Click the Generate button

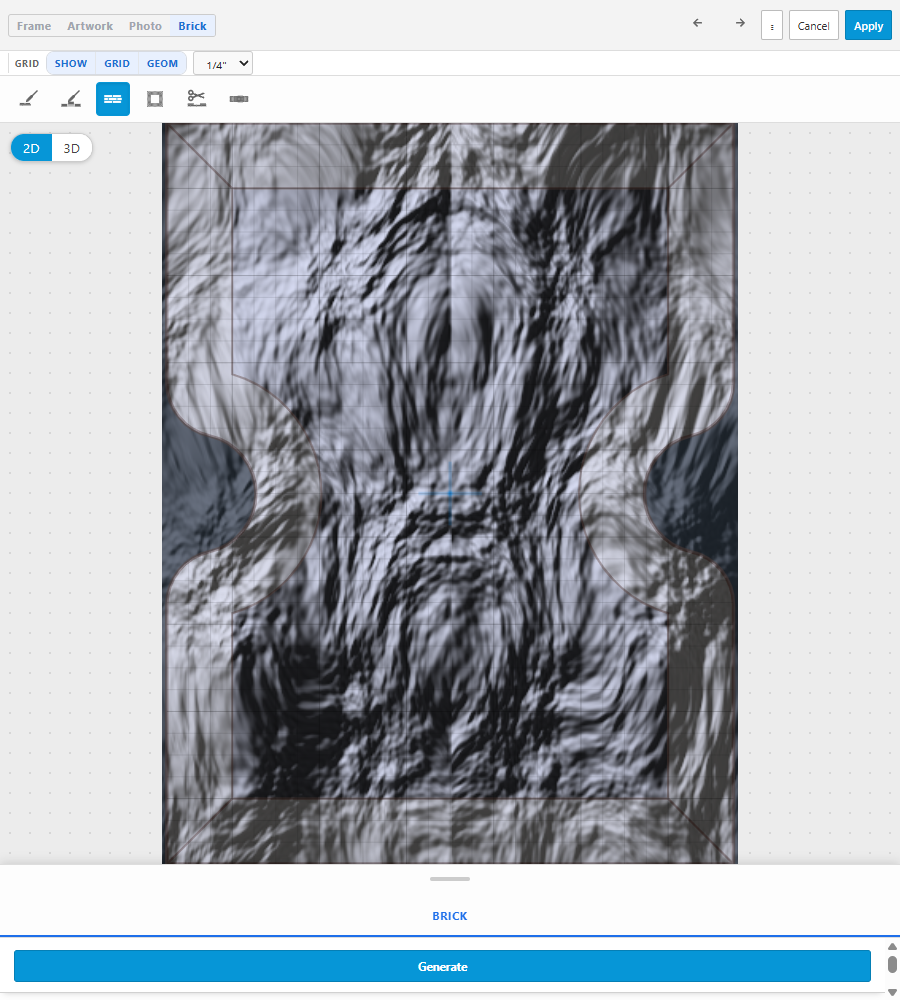[442, 966]
